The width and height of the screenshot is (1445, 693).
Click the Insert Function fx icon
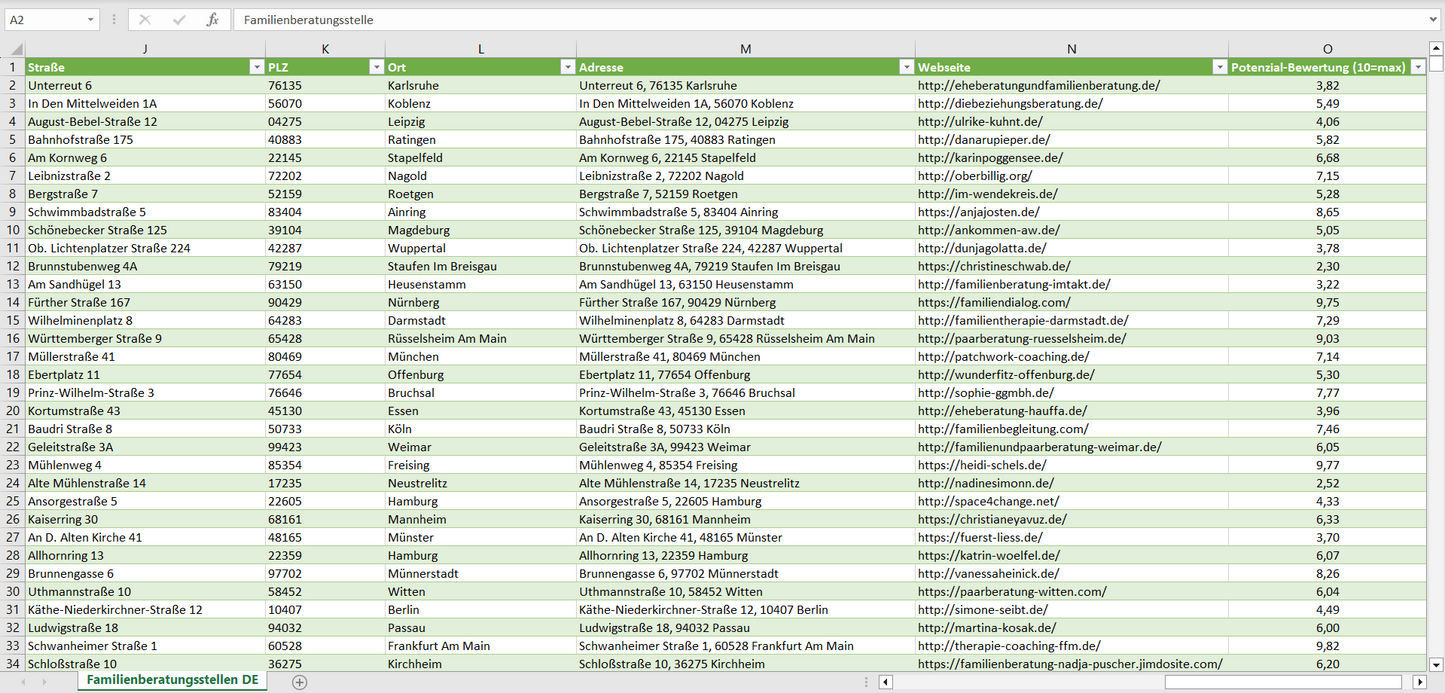click(212, 20)
